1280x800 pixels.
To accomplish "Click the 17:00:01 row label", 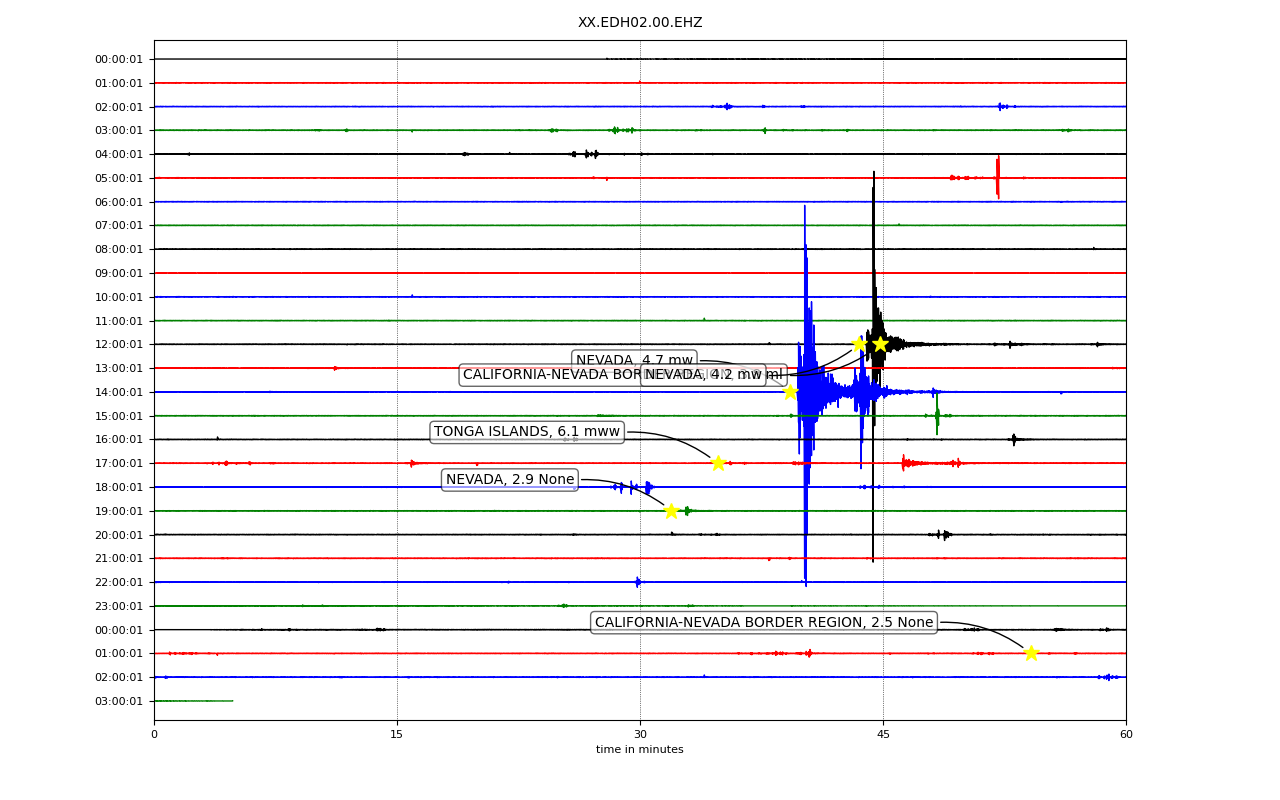I will coord(119,463).
